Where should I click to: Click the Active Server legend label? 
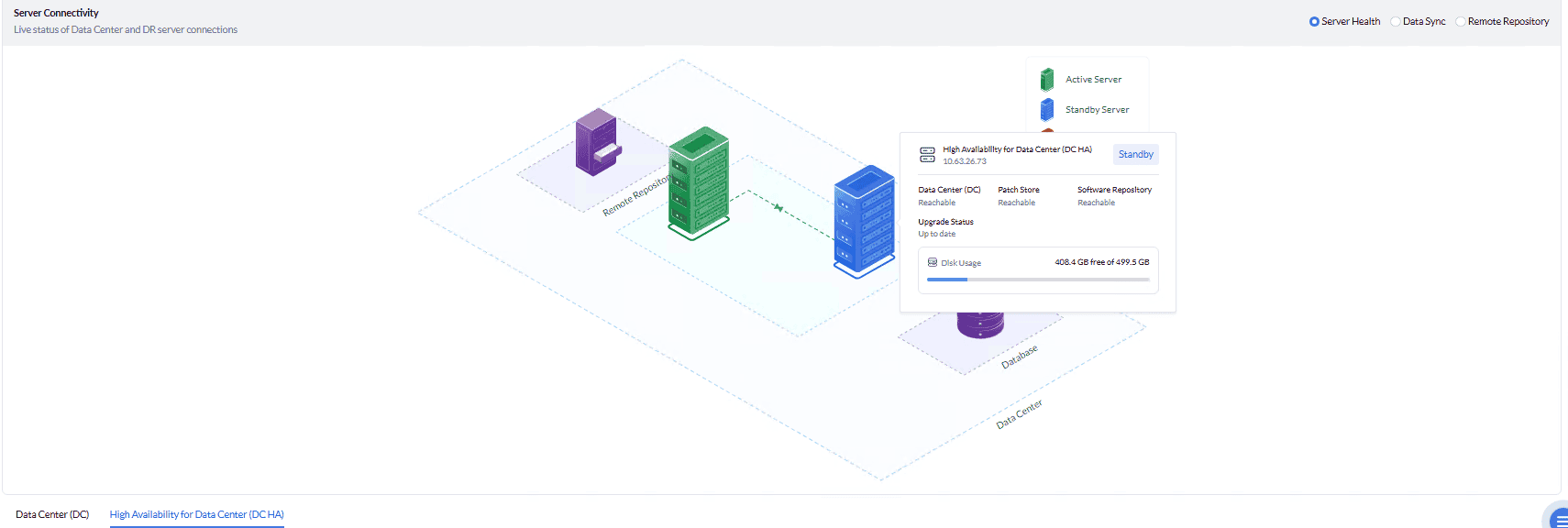point(1093,80)
